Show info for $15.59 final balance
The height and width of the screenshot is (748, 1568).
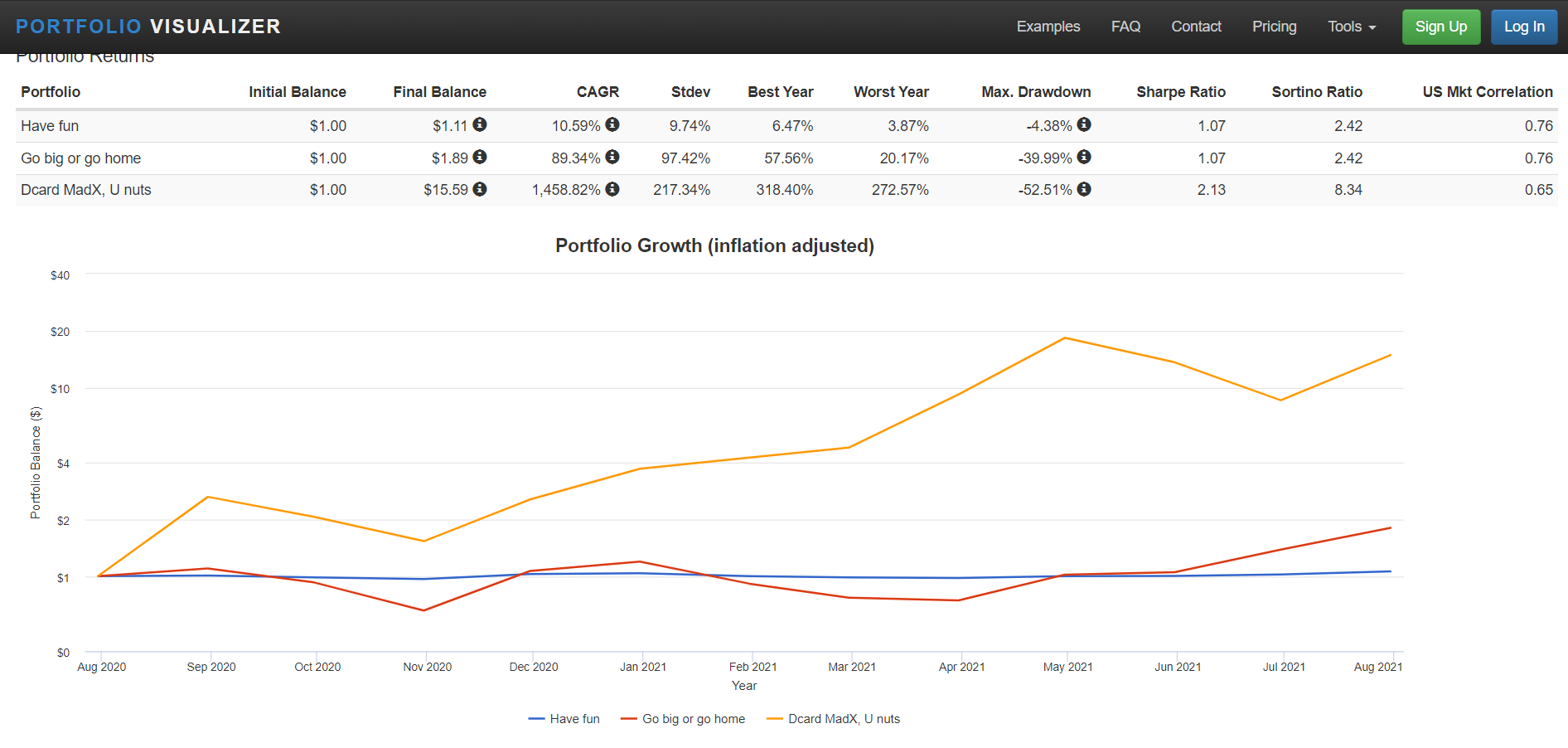tap(480, 189)
